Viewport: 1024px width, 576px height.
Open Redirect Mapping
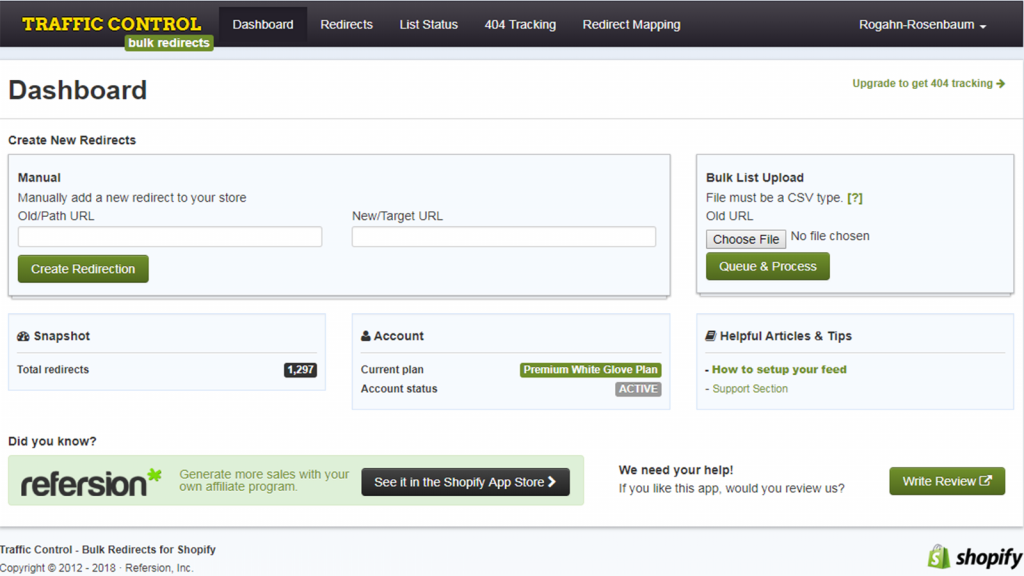point(631,24)
